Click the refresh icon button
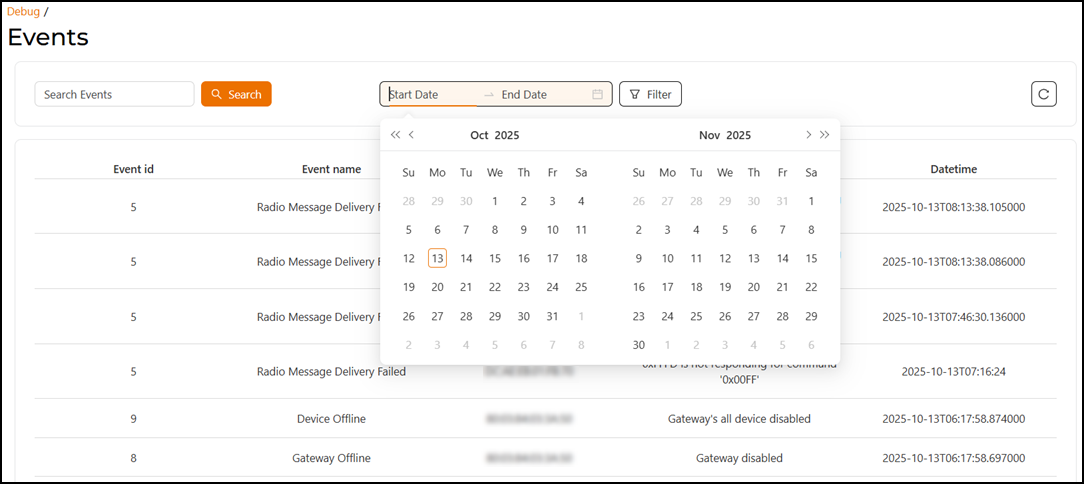The height and width of the screenshot is (484, 1084). pyautogui.click(x=1044, y=94)
